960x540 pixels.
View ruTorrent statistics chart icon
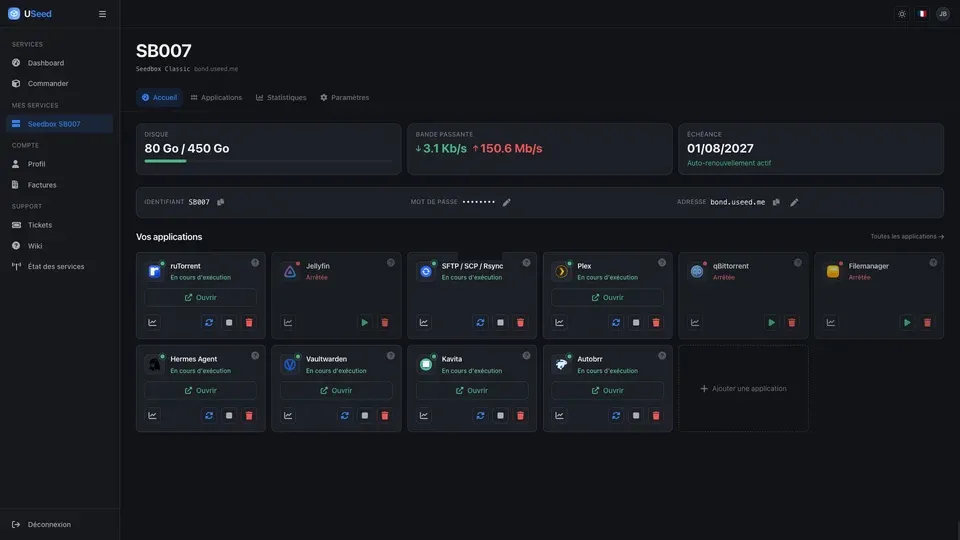click(x=152, y=323)
